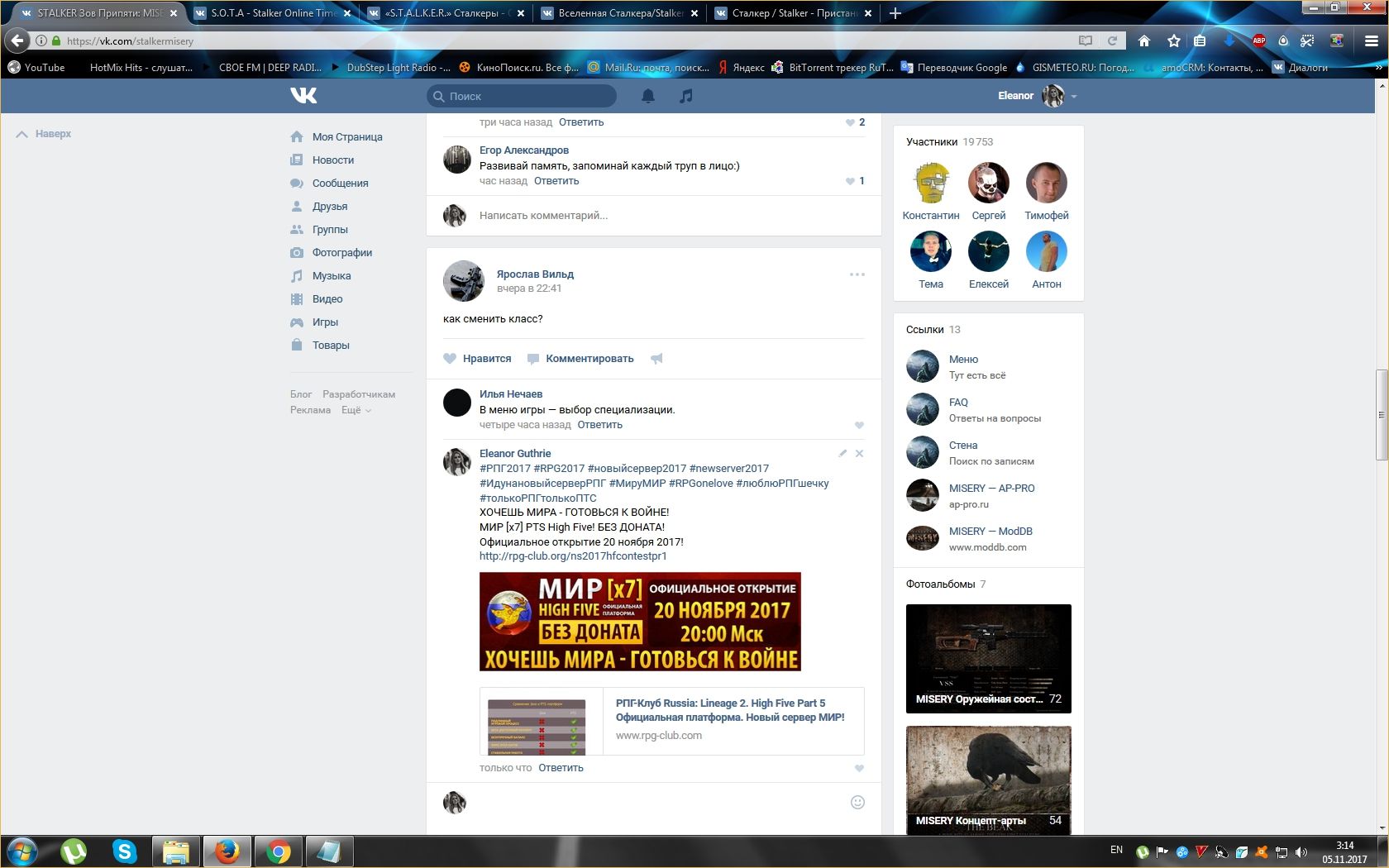The width and height of the screenshot is (1389, 868).
Task: Open the music note icon in VK header
Action: tap(686, 96)
